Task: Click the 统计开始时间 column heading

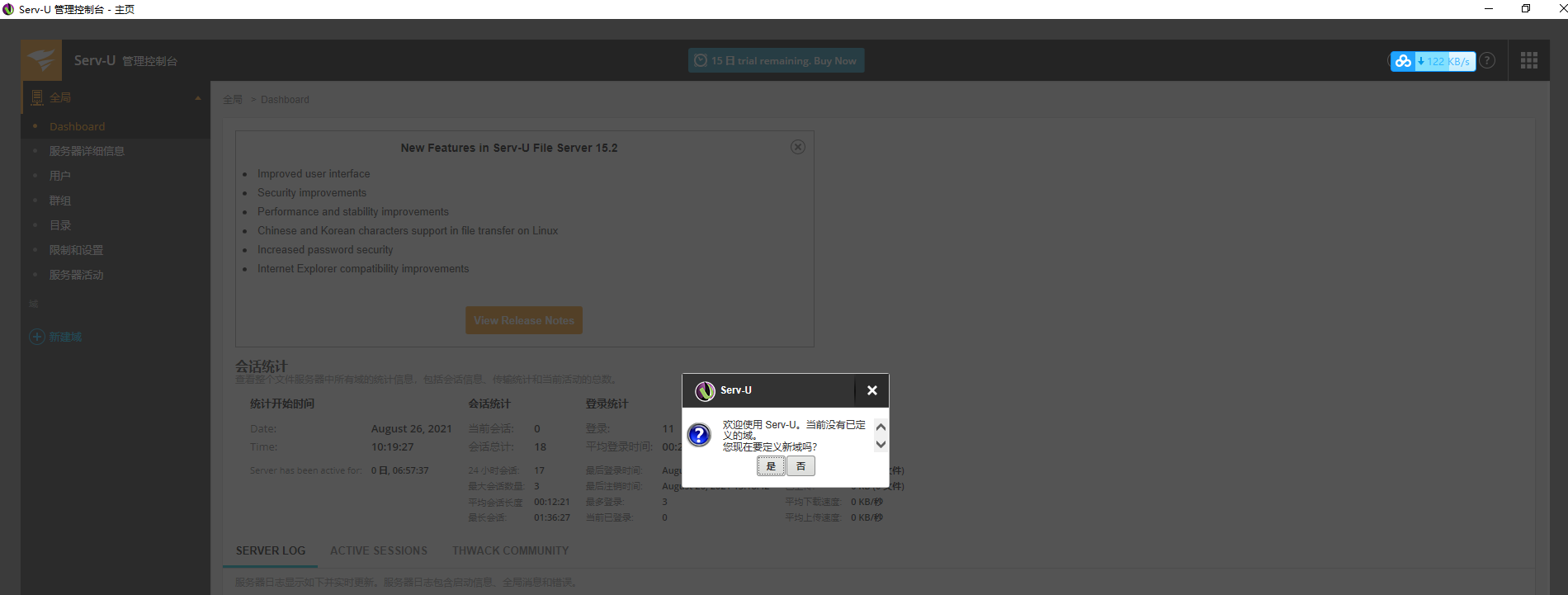Action: pos(282,404)
